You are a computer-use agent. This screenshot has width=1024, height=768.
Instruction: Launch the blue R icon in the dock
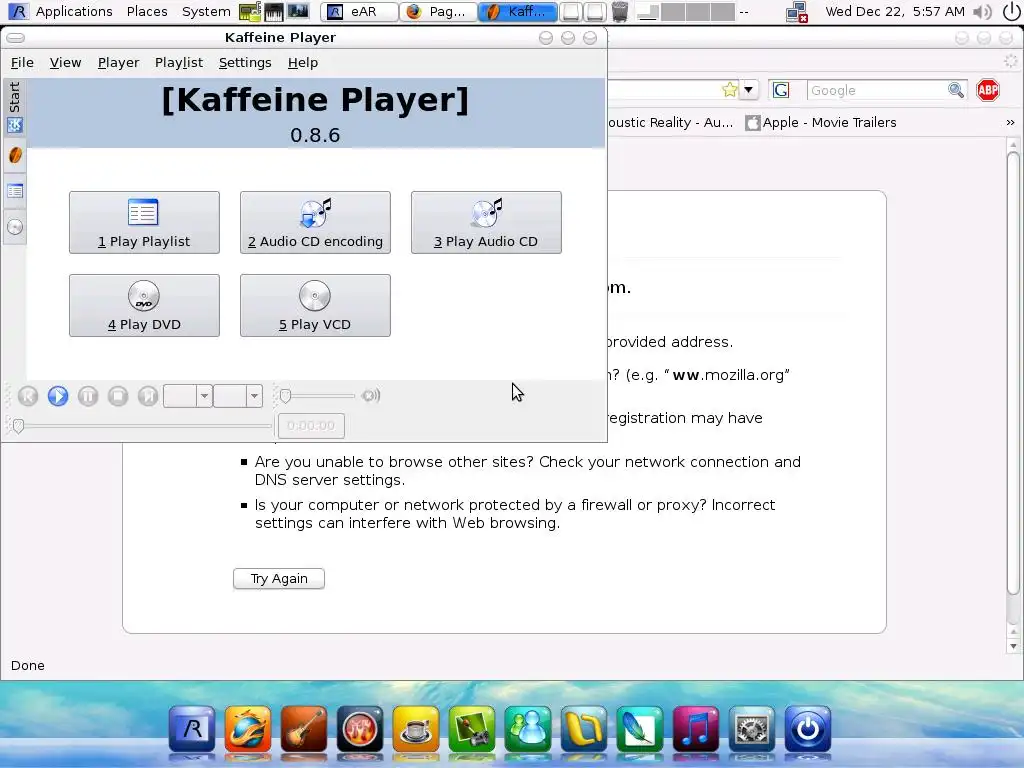pyautogui.click(x=192, y=729)
